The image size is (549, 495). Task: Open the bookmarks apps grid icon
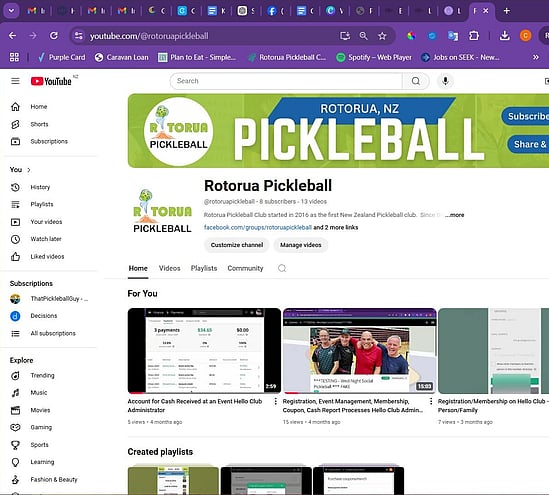tap(14, 57)
